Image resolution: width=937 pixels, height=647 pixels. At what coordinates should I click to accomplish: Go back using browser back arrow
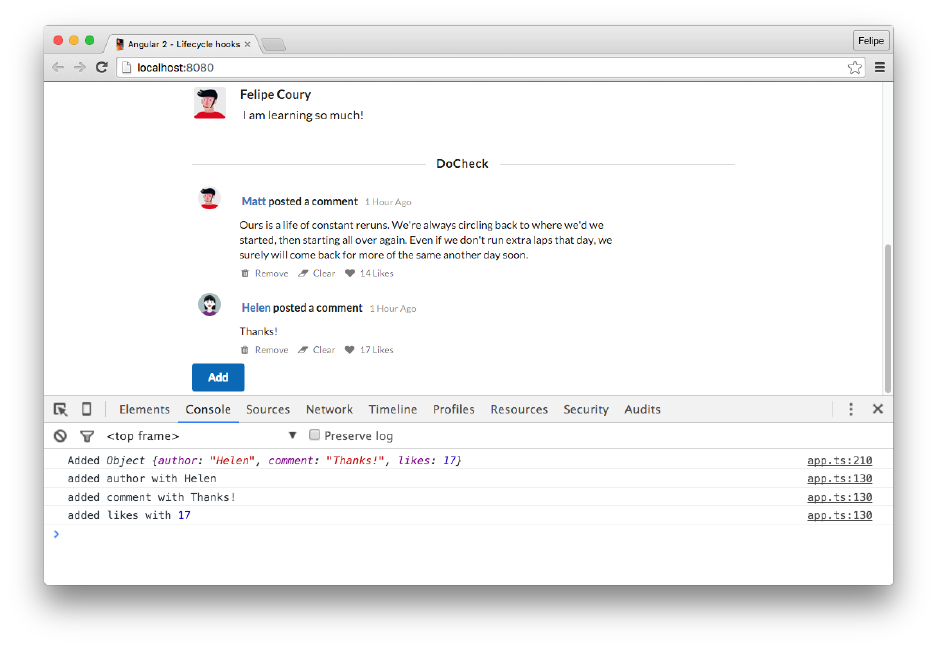pyautogui.click(x=58, y=67)
